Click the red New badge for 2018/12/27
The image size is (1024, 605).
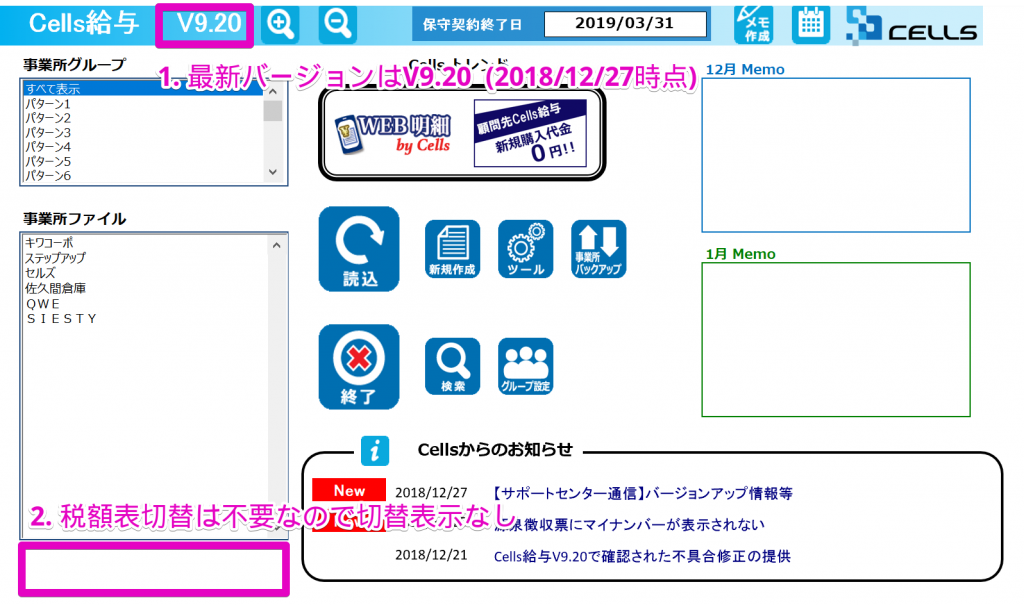pos(349,491)
